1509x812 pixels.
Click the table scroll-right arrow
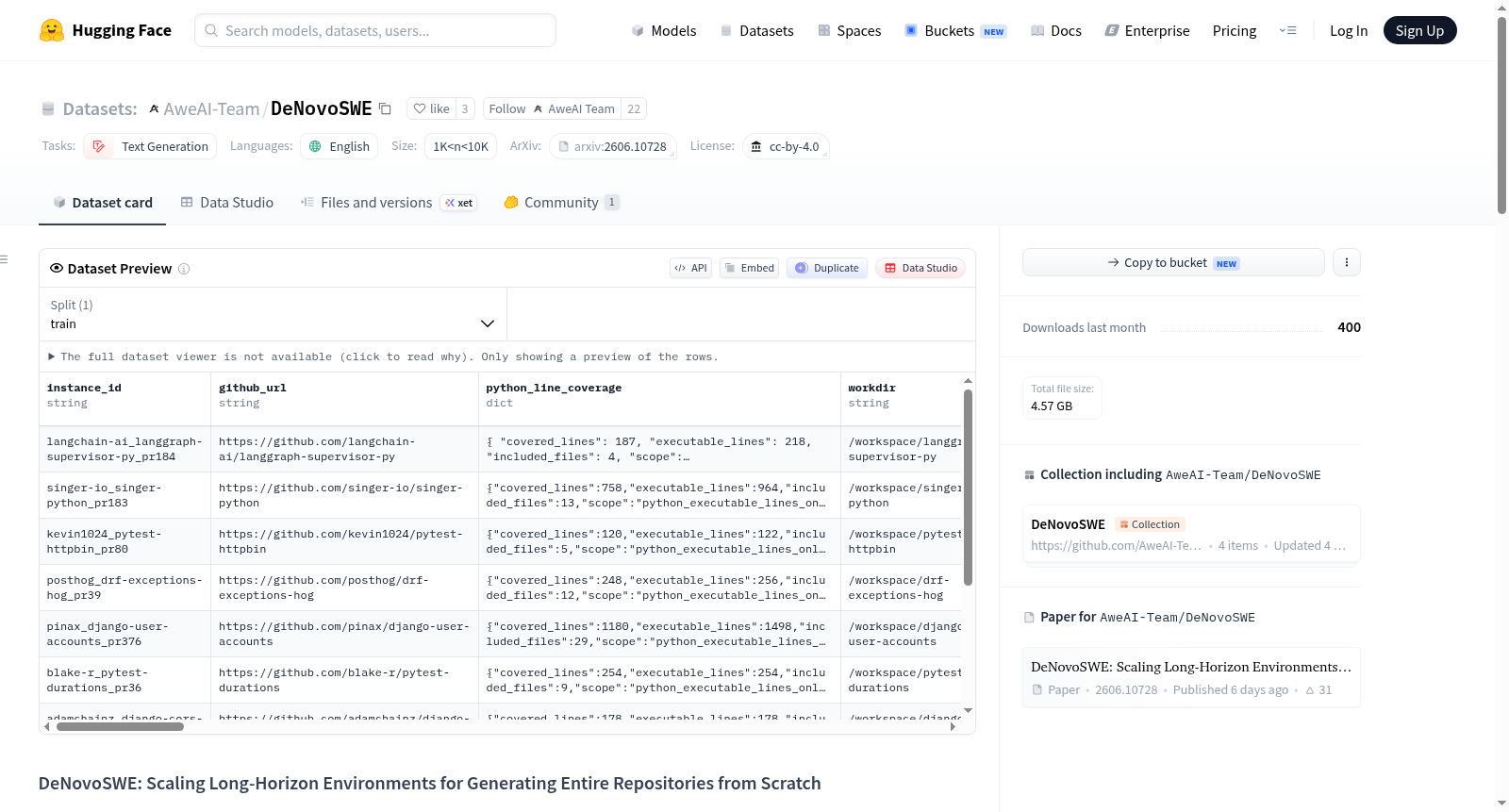click(x=953, y=726)
